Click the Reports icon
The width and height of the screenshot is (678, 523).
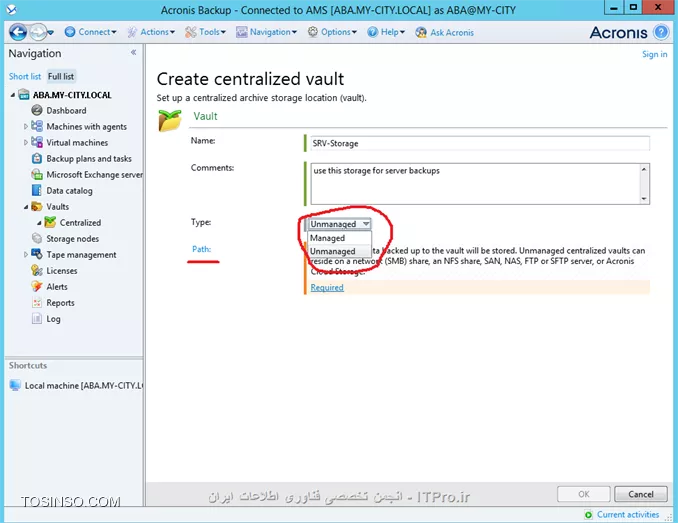click(37, 303)
